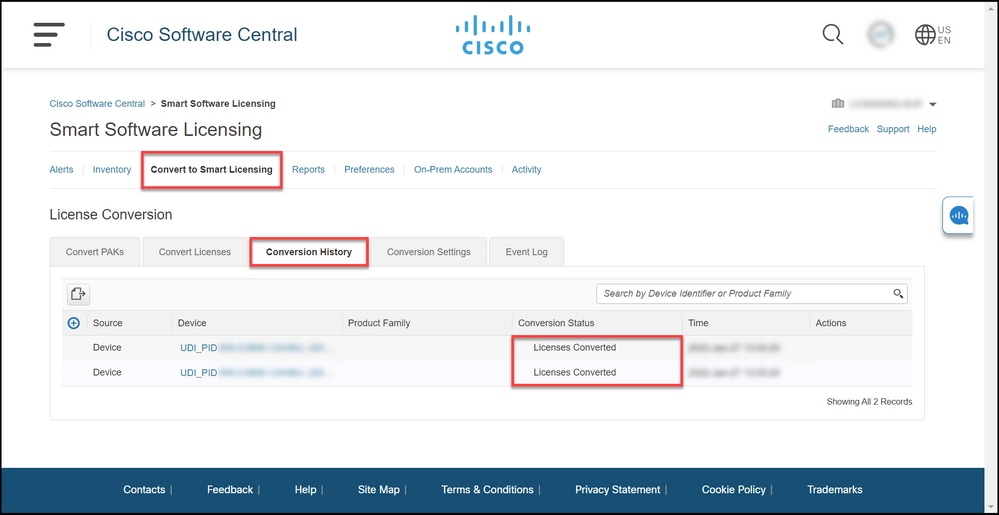
Task: Open the Support link
Action: pos(893,129)
